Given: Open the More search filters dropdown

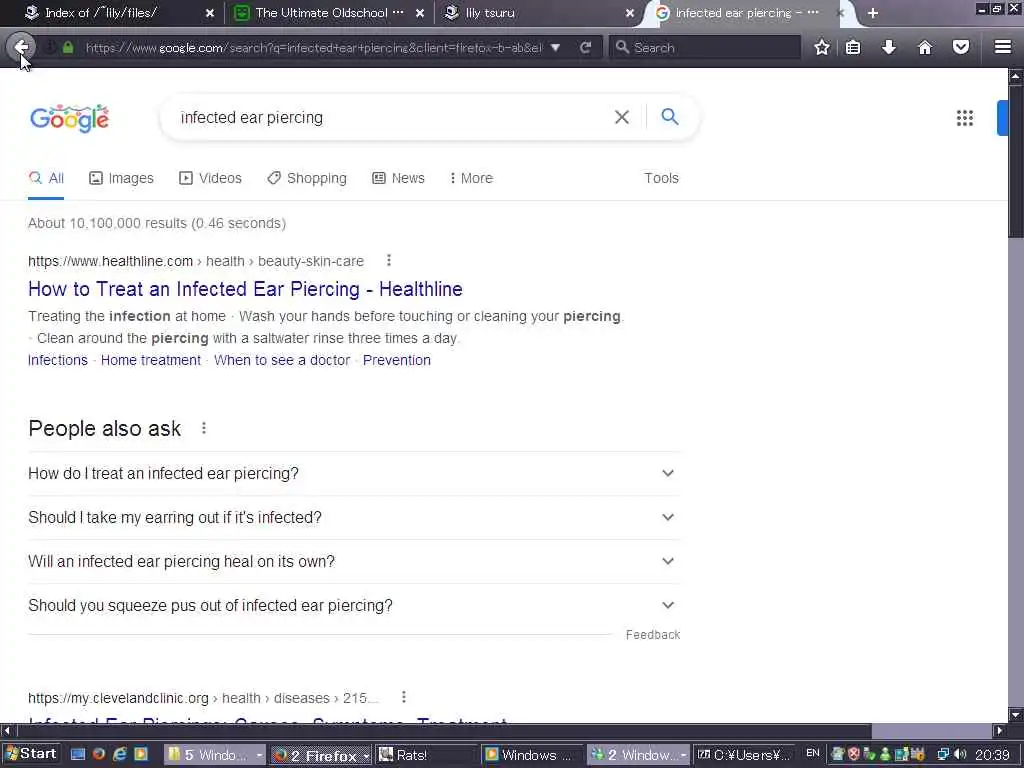Looking at the screenshot, I should 471,178.
